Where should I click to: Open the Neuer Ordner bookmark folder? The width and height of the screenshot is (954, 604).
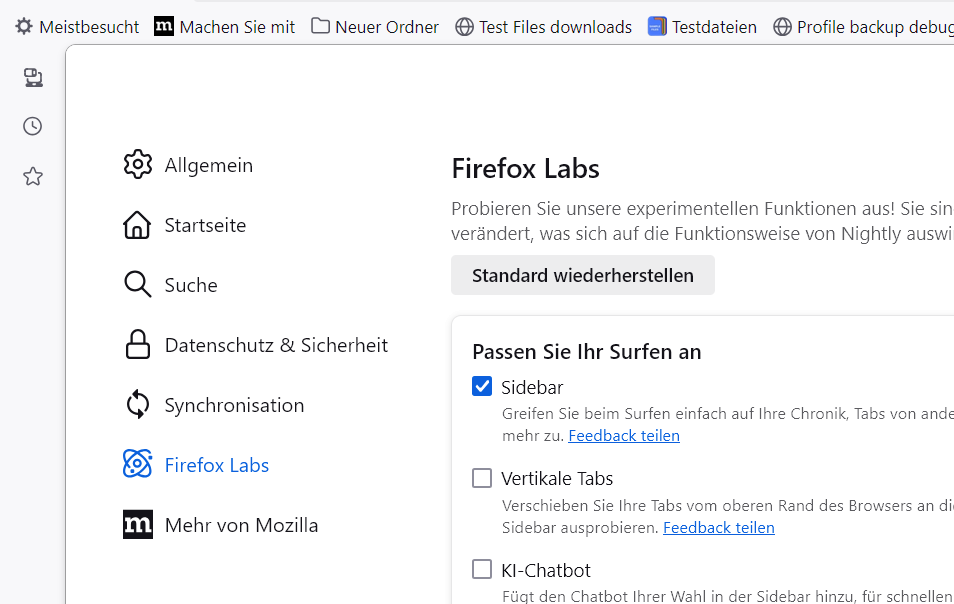pyautogui.click(x=375, y=27)
